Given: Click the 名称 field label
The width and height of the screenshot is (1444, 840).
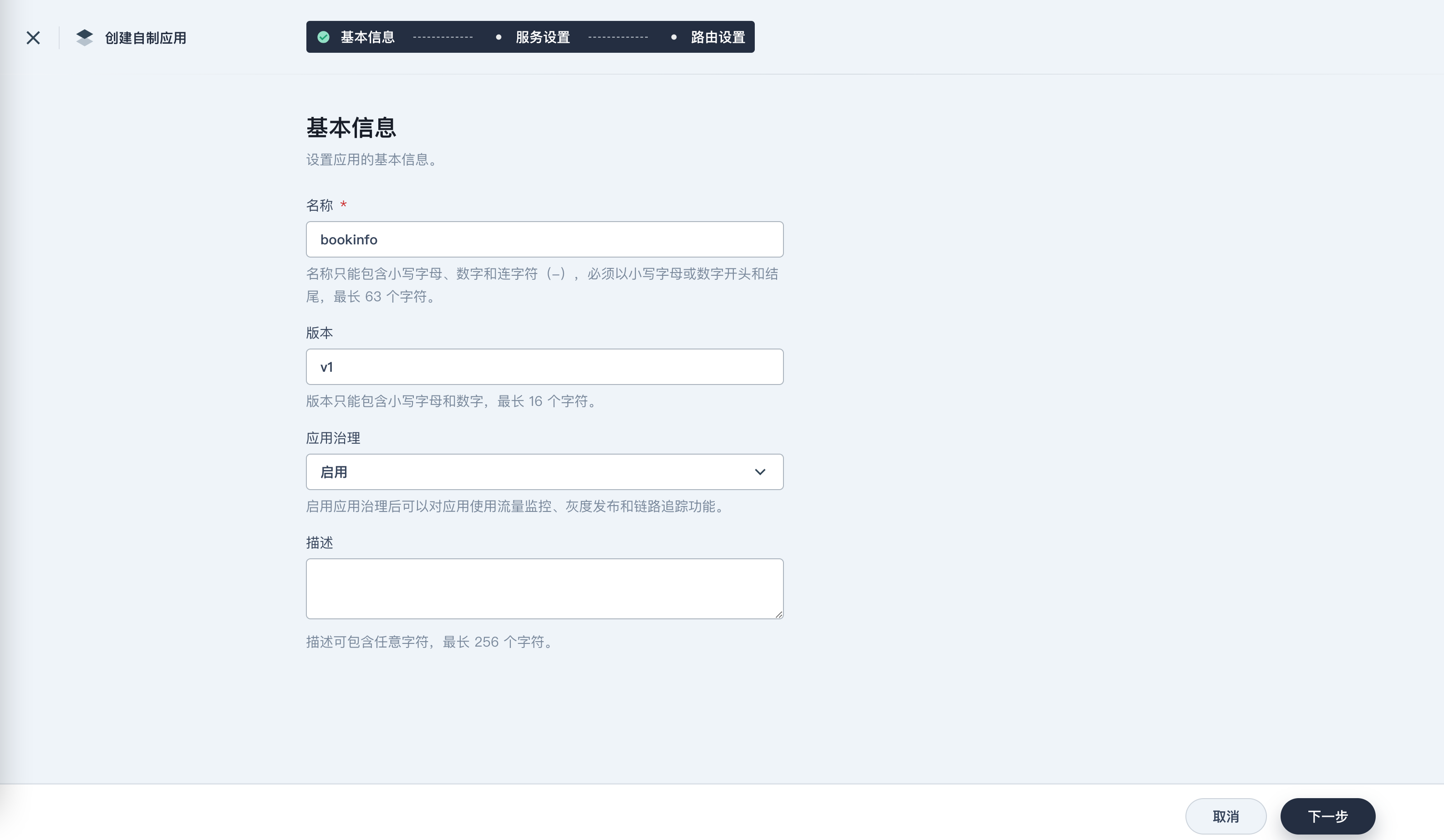Looking at the screenshot, I should pos(319,205).
